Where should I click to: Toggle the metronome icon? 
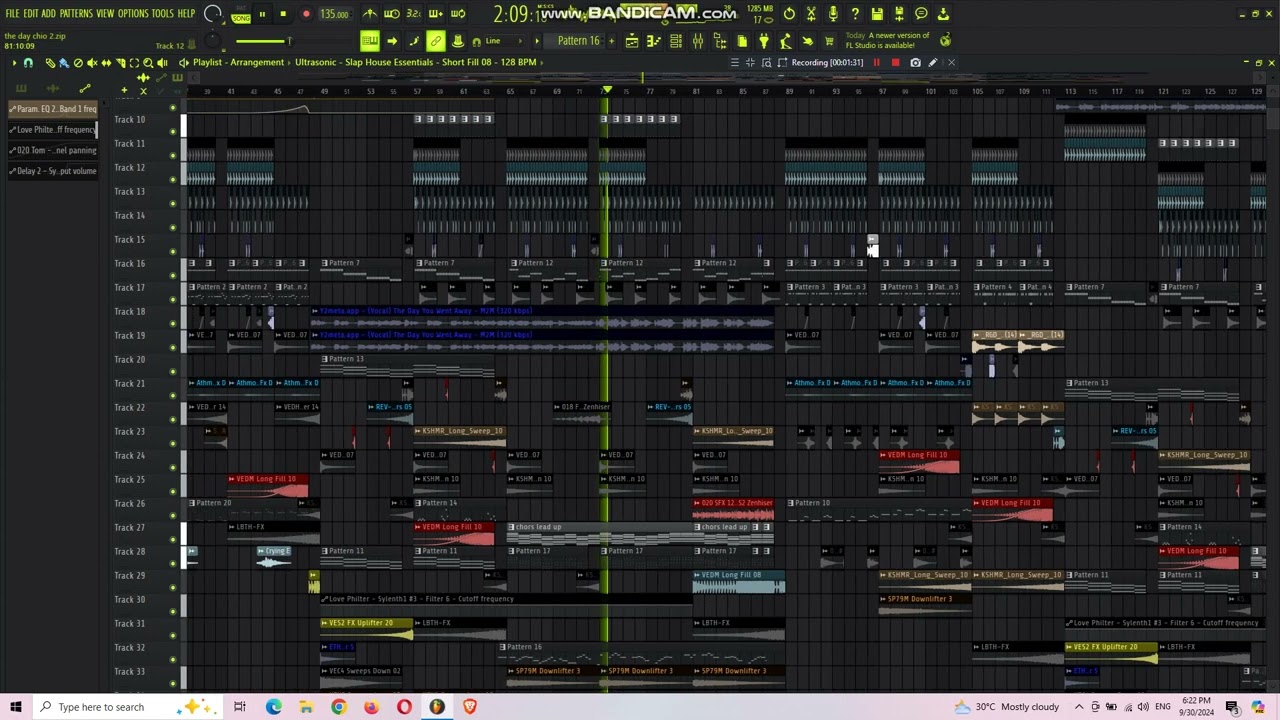[x=370, y=14]
